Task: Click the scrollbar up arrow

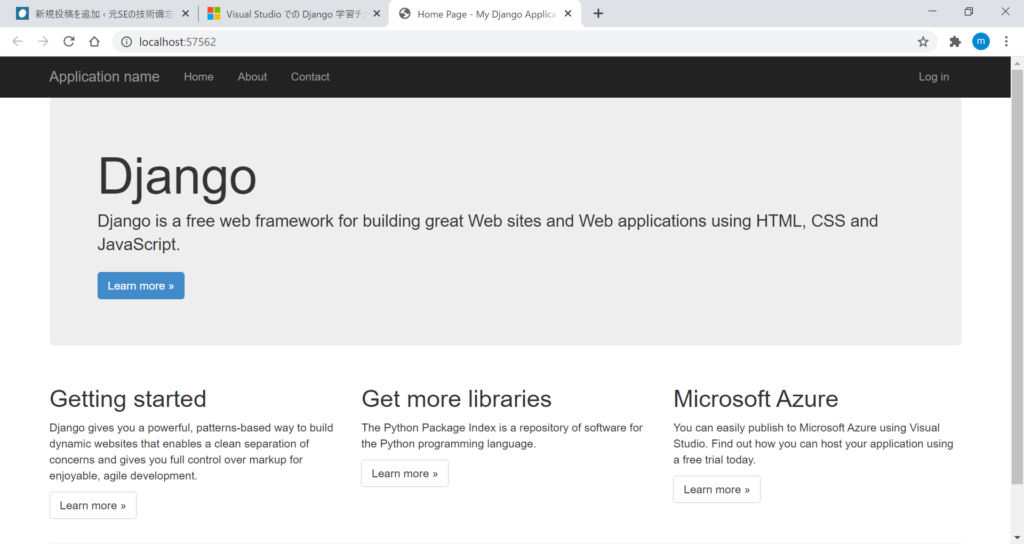Action: tap(1017, 63)
